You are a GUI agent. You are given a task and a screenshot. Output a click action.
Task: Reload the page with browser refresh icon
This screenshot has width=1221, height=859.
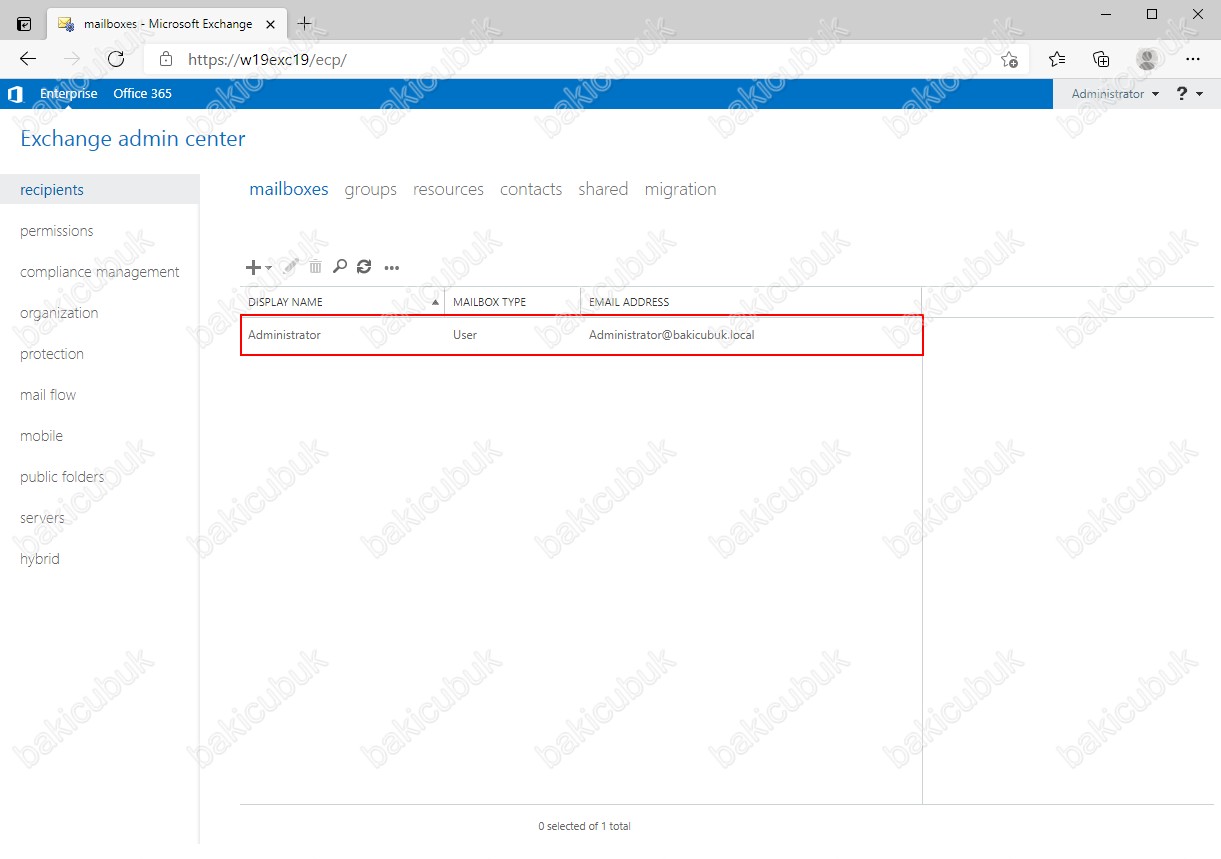click(116, 59)
